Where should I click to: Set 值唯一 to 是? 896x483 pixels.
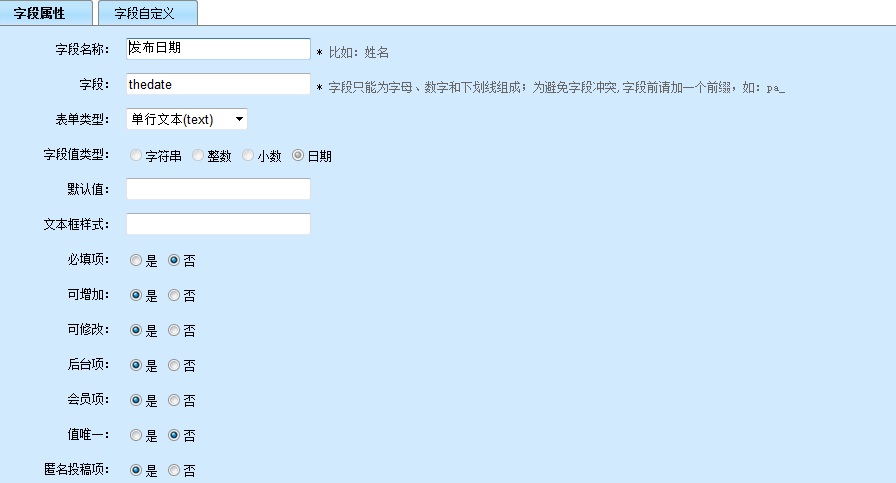(136, 436)
